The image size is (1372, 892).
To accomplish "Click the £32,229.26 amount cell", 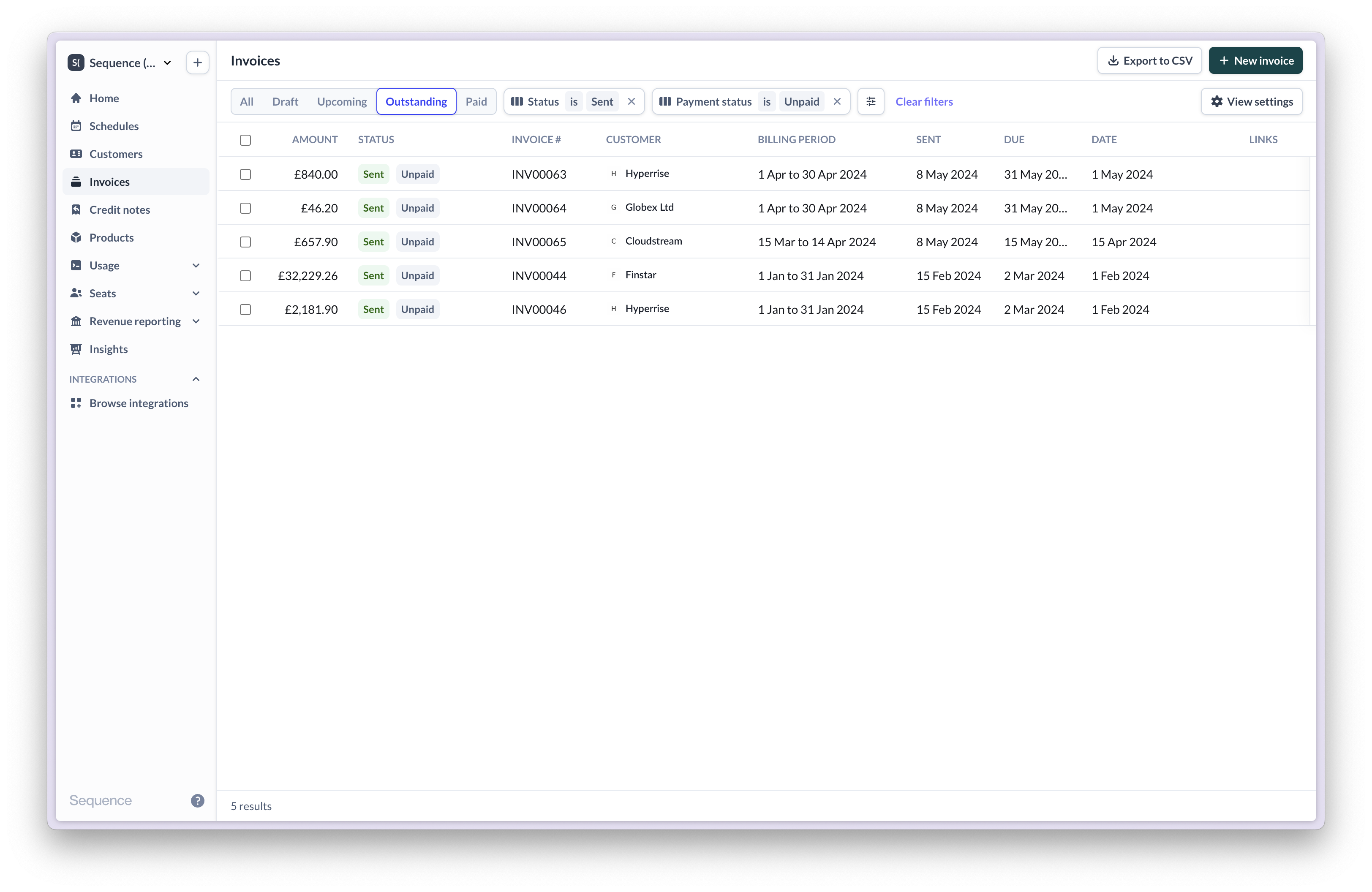I will point(307,275).
